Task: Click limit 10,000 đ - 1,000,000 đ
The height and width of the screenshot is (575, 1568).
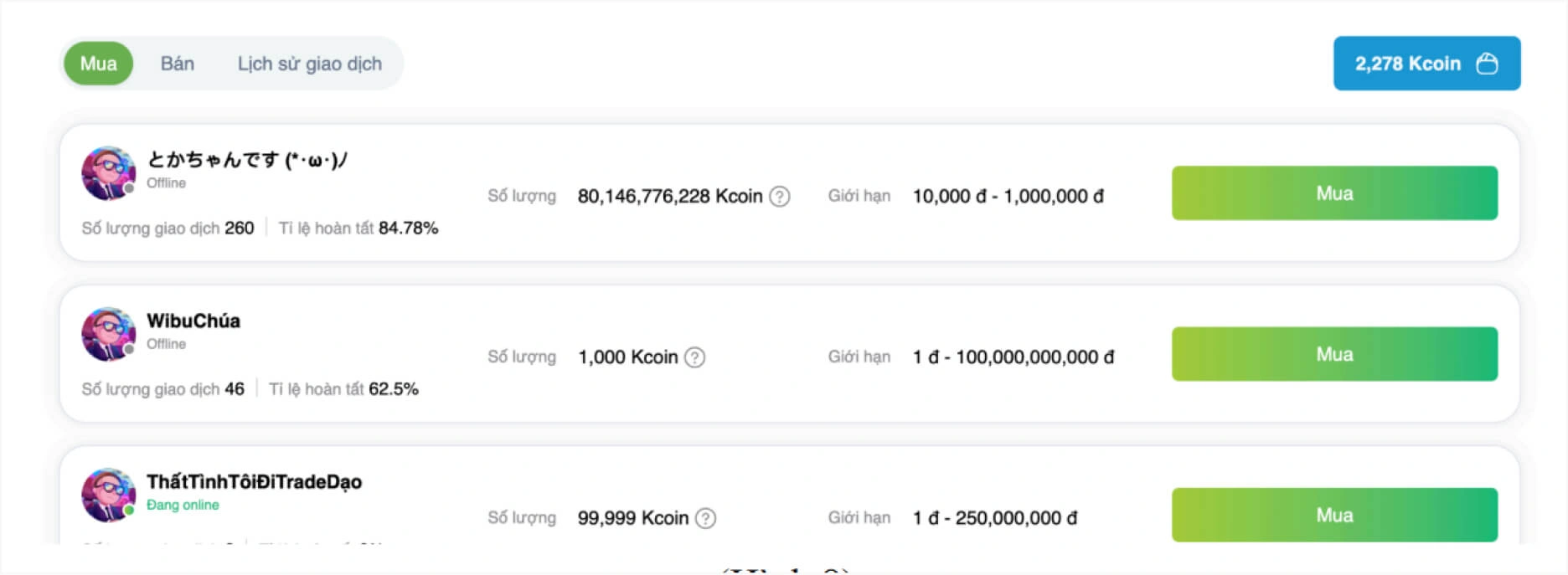Action: tap(1008, 196)
